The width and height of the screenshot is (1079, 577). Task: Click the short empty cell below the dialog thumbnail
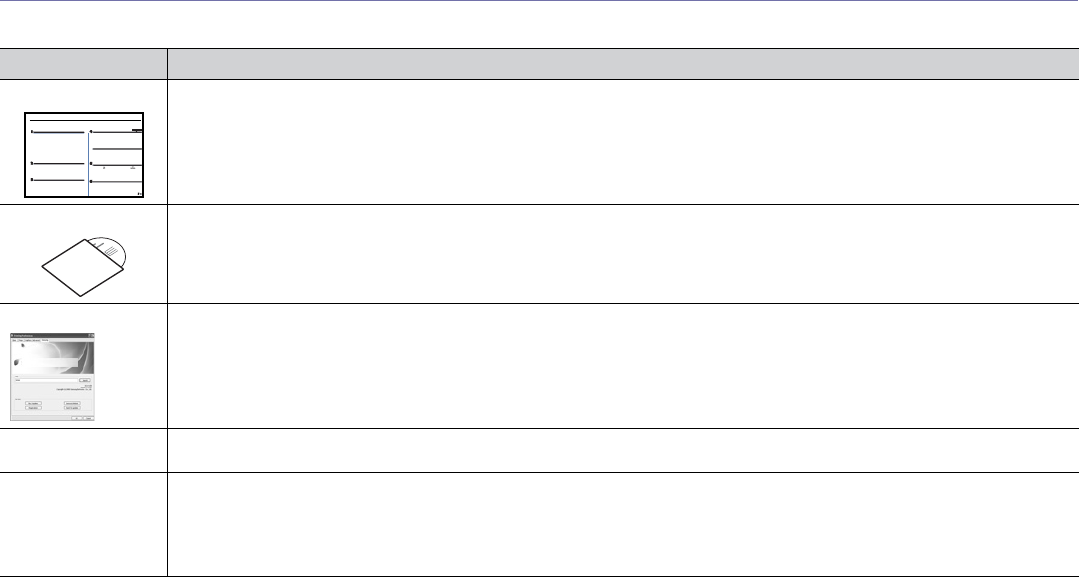click(x=83, y=450)
